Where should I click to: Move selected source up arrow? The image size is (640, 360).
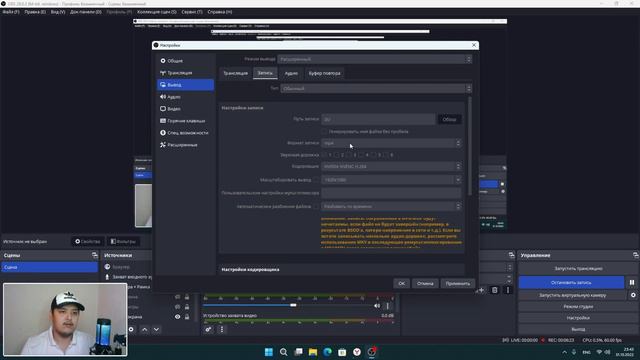tap(144, 329)
